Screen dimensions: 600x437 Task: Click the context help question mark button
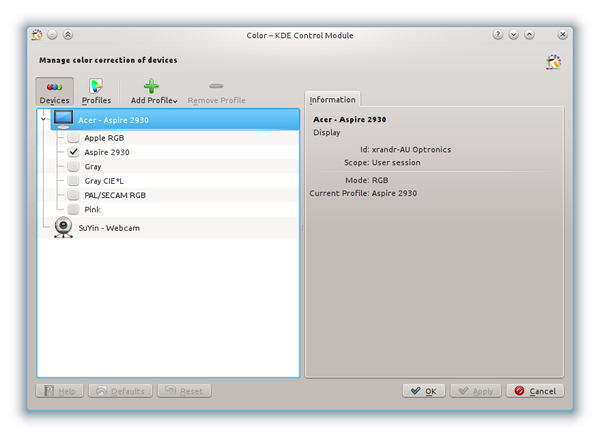pyautogui.click(x=497, y=35)
